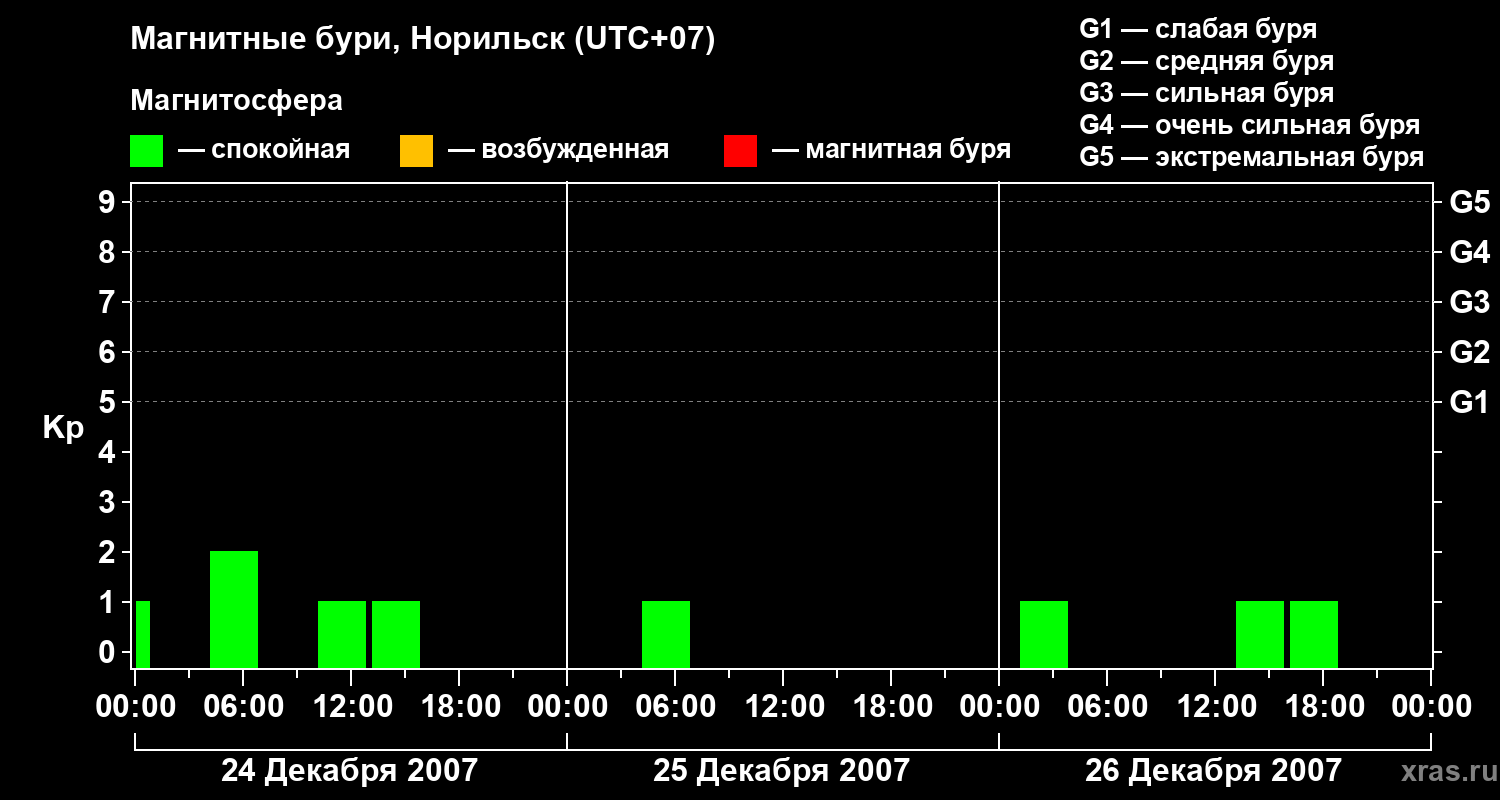Click '06:00' under 26 December
The image size is (1500, 800).
(1107, 707)
